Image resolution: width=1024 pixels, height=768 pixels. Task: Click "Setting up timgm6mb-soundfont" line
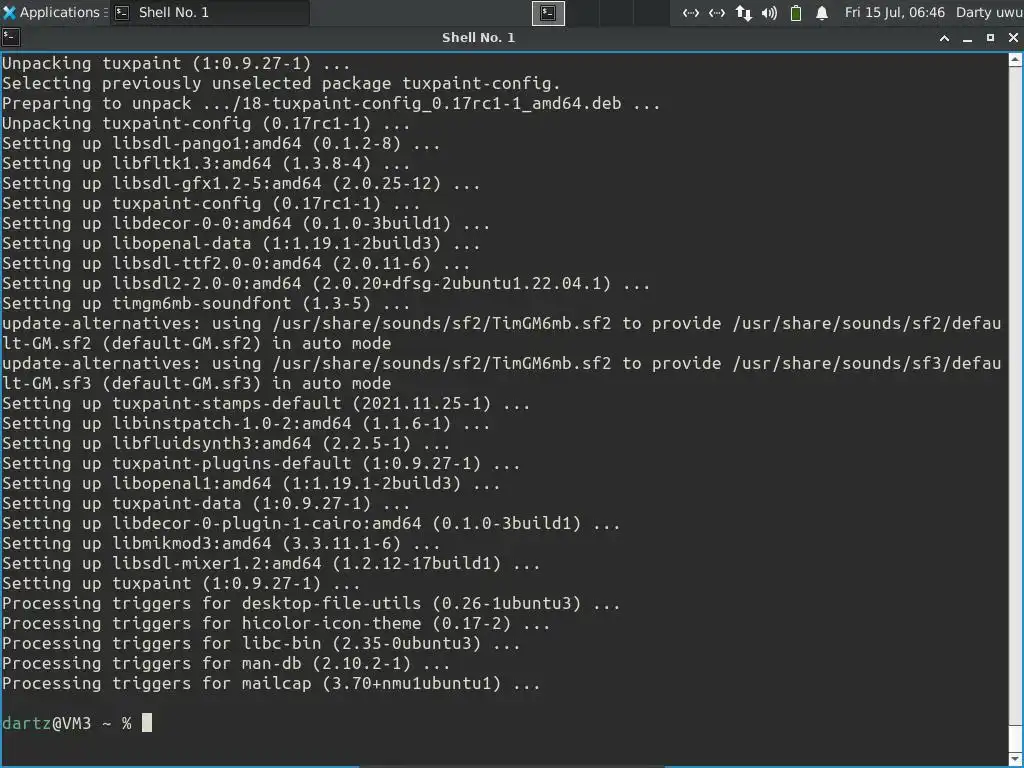click(206, 304)
